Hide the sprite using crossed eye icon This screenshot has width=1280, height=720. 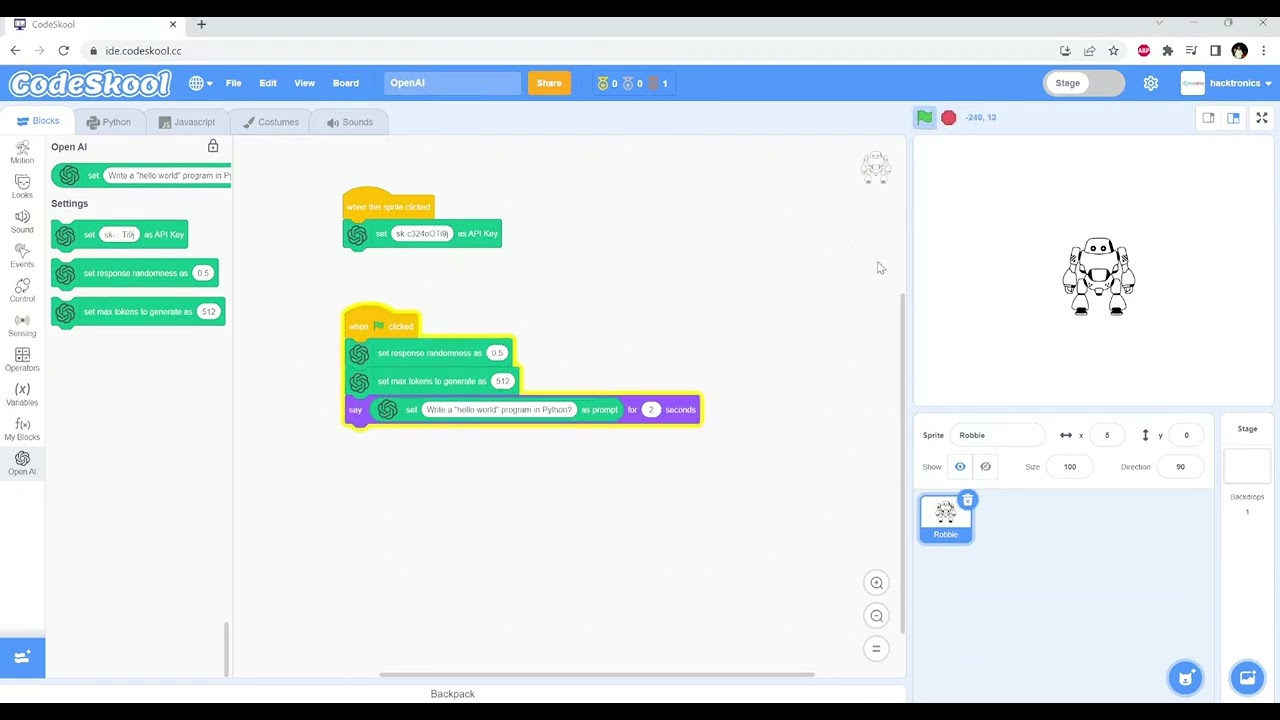pos(985,467)
